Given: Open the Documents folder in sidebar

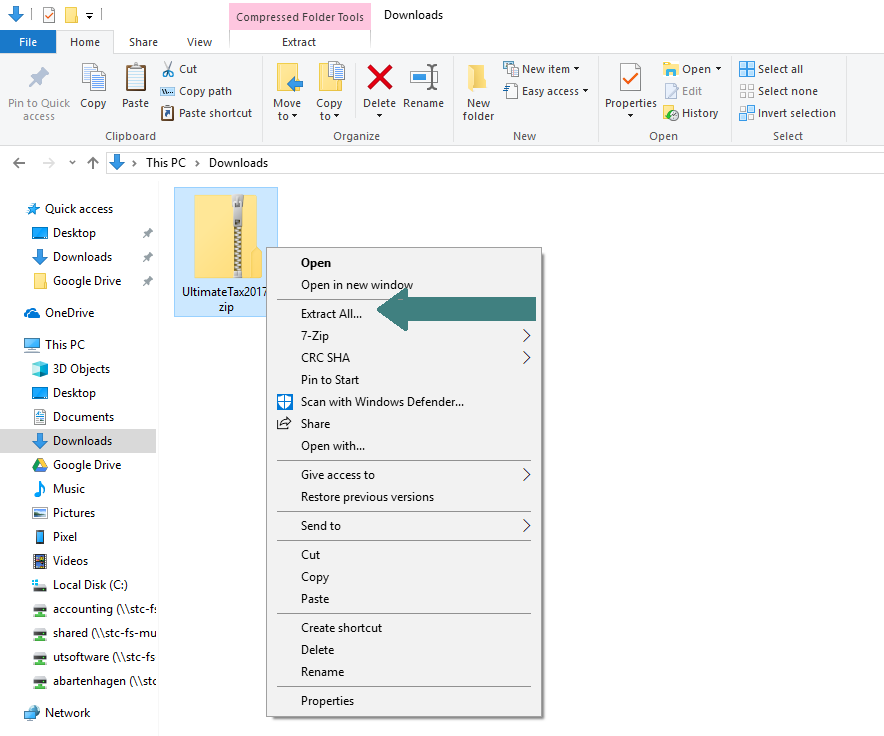Looking at the screenshot, I should click(73, 417).
